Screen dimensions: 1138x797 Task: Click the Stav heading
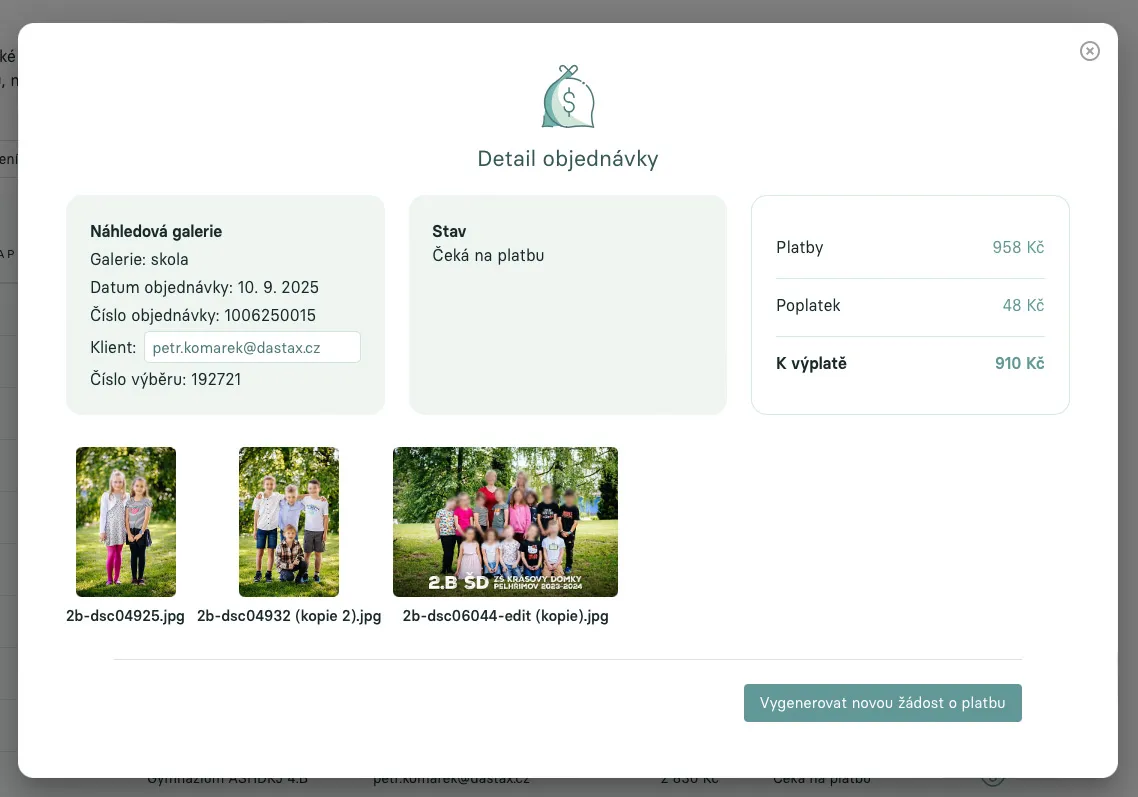pos(449,232)
